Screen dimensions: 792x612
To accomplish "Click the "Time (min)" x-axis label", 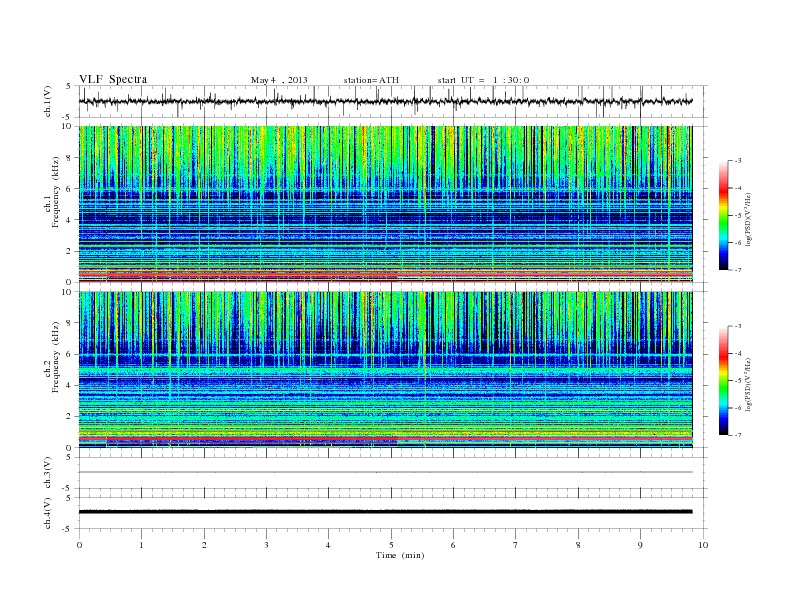I will [x=400, y=555].
